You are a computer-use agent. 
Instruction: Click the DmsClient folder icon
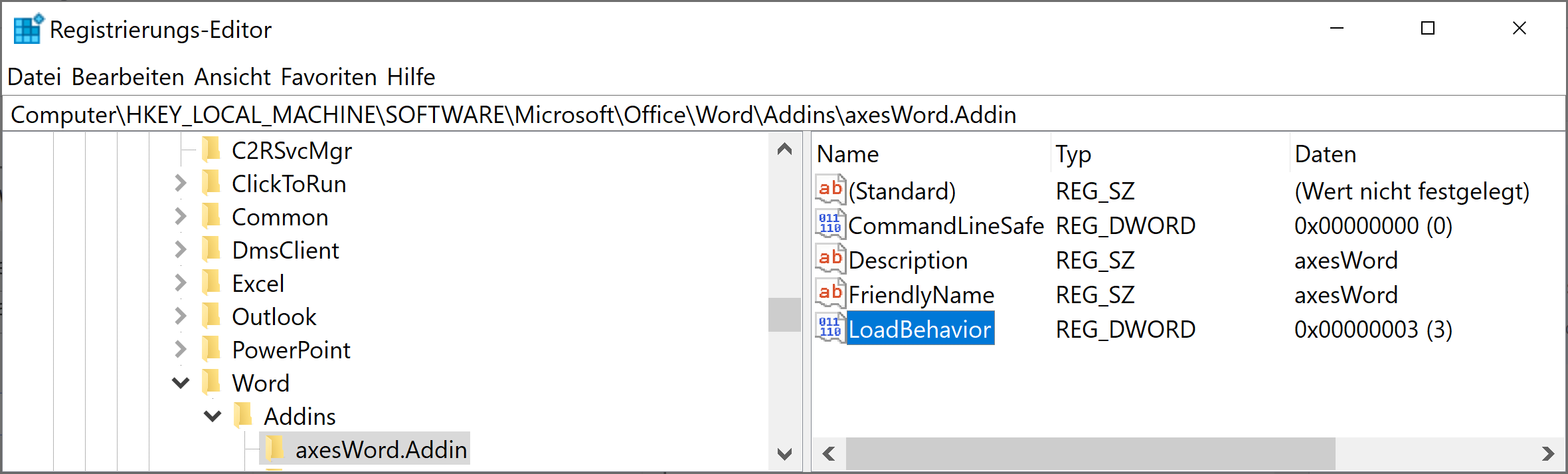[x=211, y=250]
